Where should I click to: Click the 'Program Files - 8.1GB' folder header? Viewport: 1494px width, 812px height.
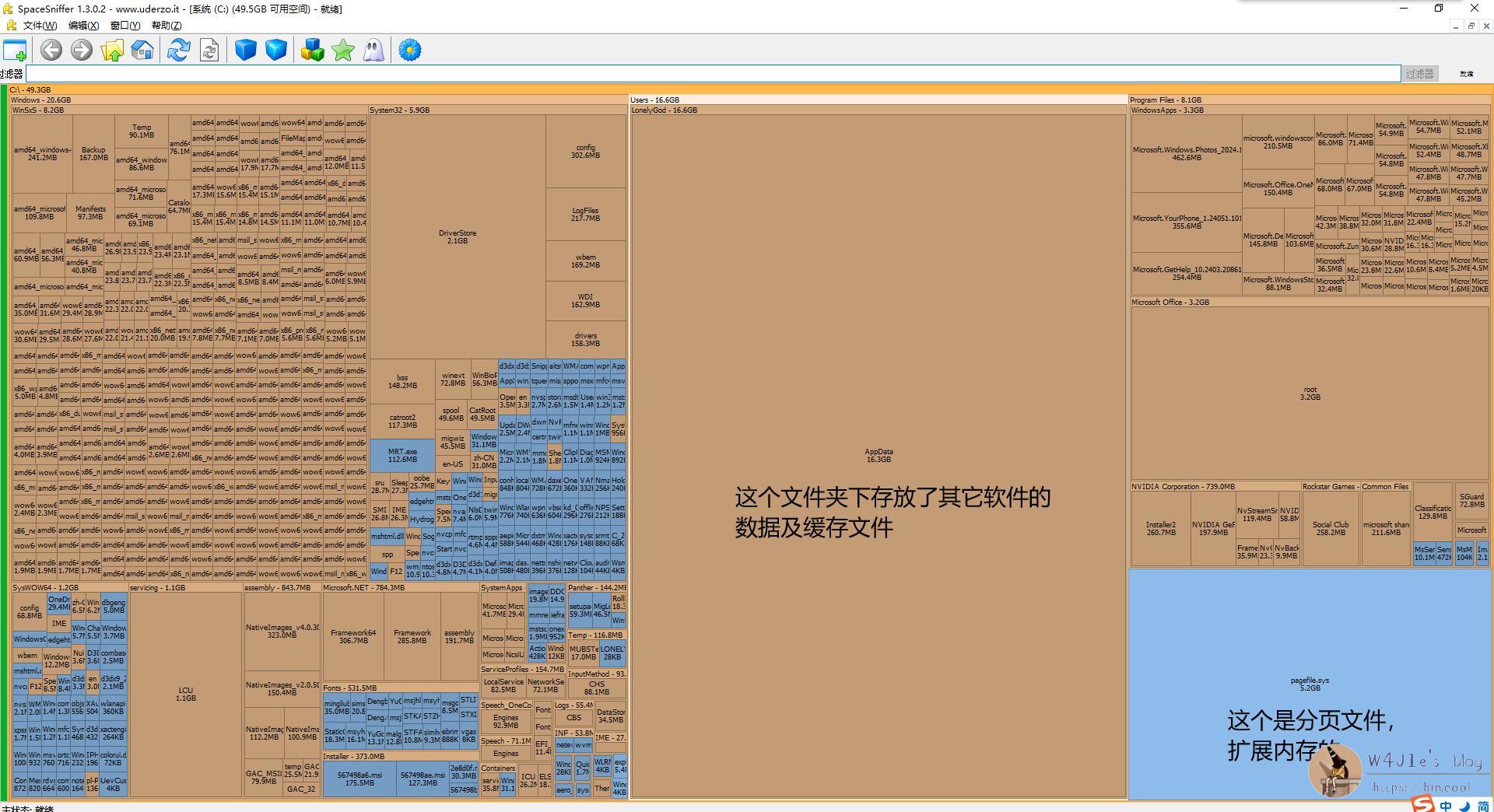pos(1310,100)
